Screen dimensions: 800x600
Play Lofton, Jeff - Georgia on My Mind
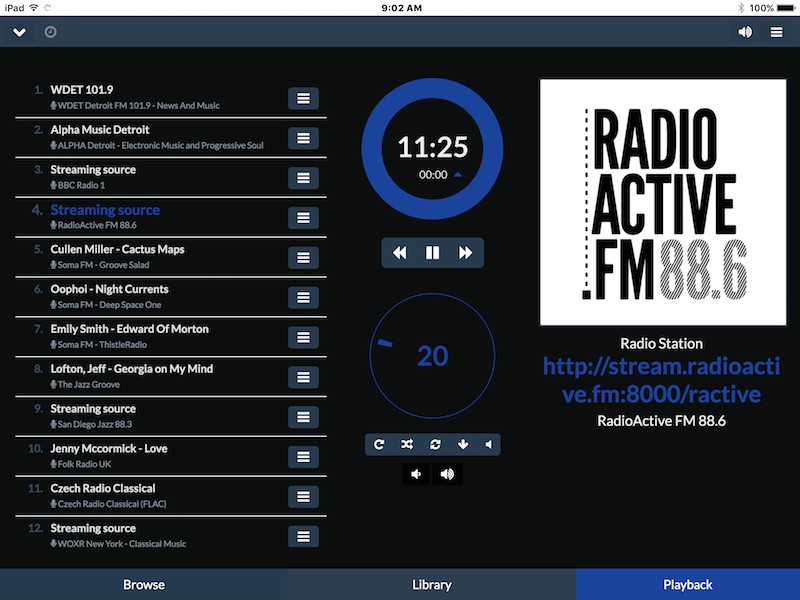[x=132, y=368]
